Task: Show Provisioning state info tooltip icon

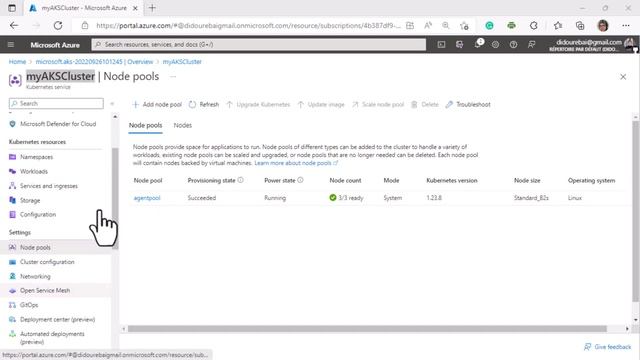Action: click(240, 180)
